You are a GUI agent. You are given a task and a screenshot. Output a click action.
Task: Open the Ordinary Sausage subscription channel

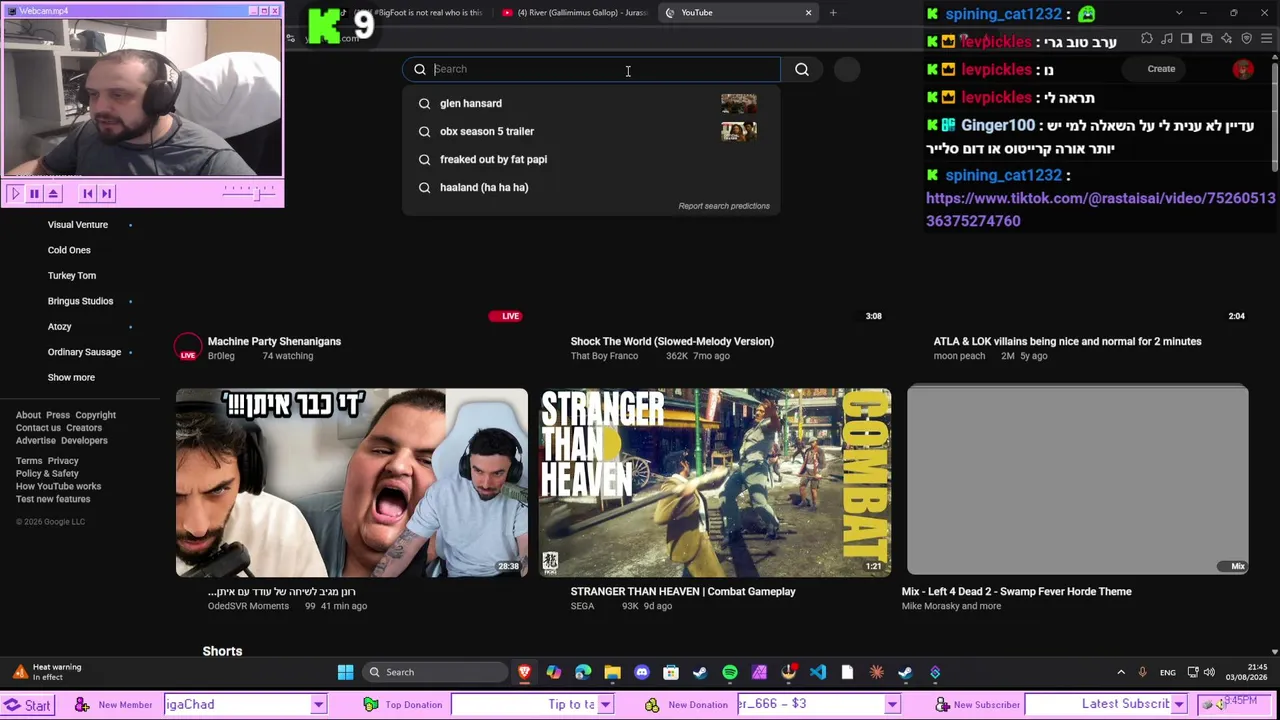click(x=84, y=352)
